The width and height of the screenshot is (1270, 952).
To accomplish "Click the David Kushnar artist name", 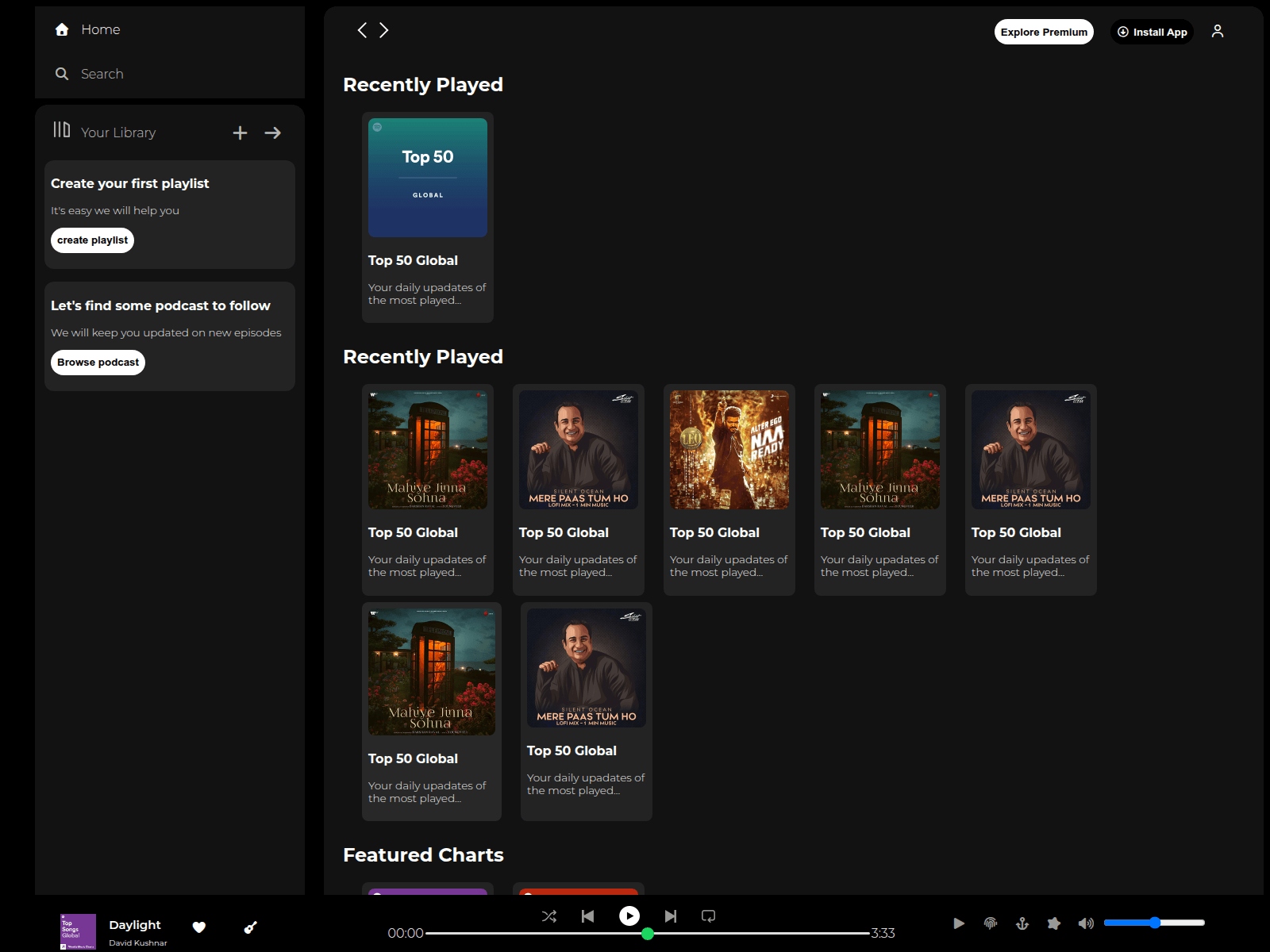I will 138,943.
